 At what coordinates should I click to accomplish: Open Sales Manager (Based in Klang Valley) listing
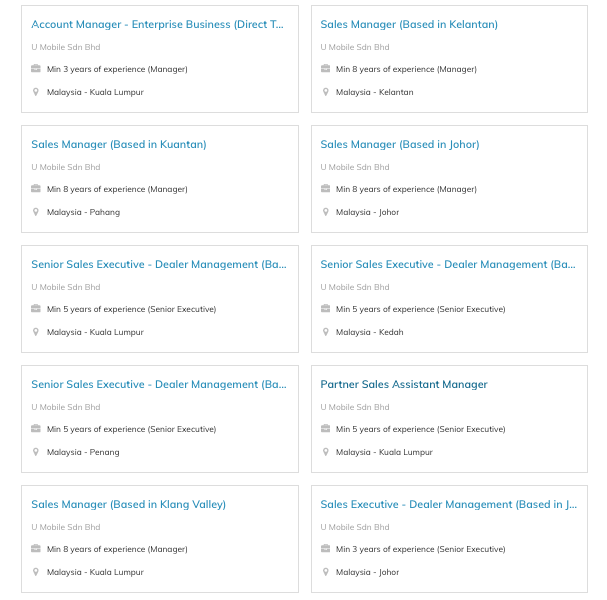pos(129,504)
